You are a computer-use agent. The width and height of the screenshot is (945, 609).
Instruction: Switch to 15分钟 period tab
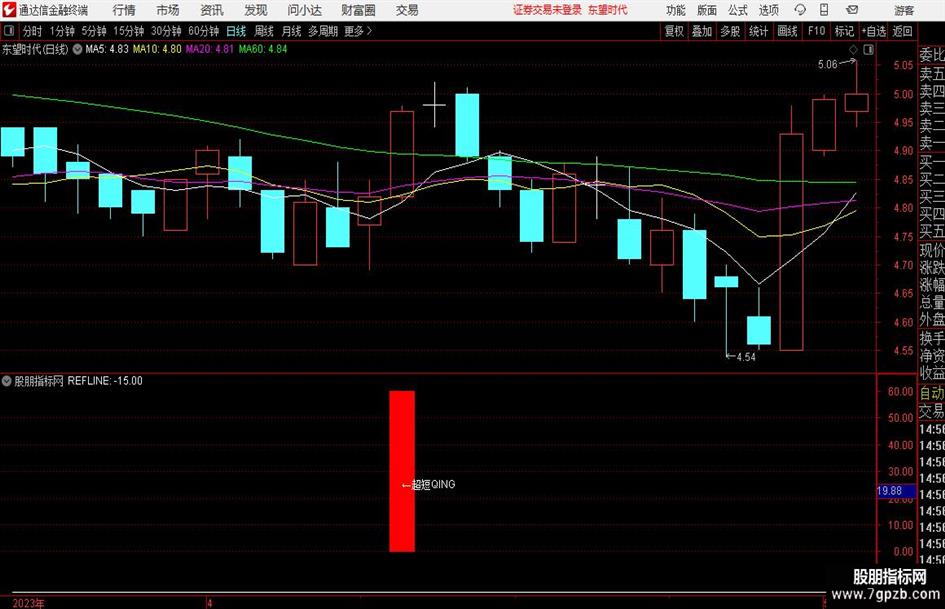pos(129,31)
